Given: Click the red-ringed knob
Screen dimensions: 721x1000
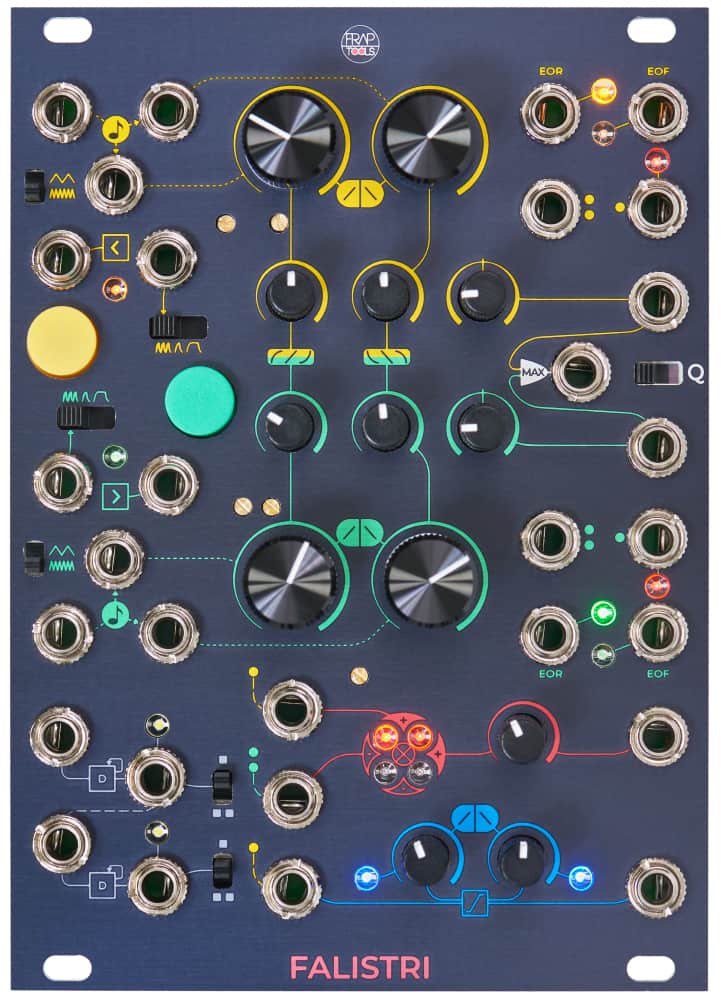Looking at the screenshot, I should [x=523, y=738].
